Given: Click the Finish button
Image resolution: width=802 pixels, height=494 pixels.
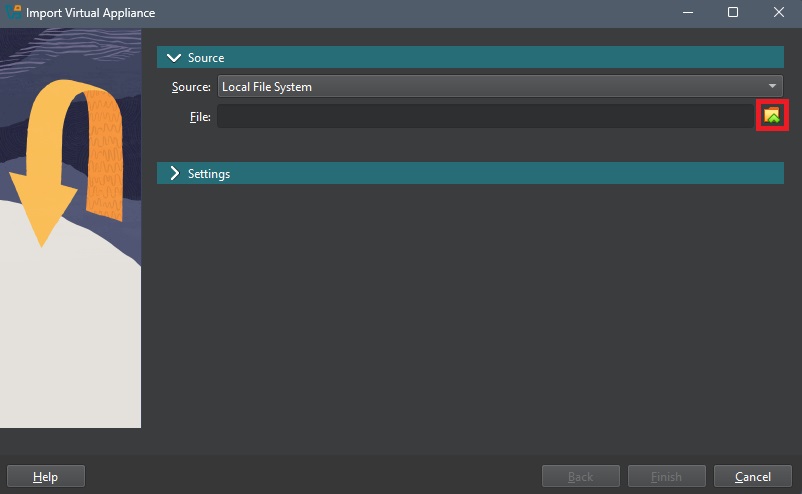Looking at the screenshot, I should click(x=667, y=477).
